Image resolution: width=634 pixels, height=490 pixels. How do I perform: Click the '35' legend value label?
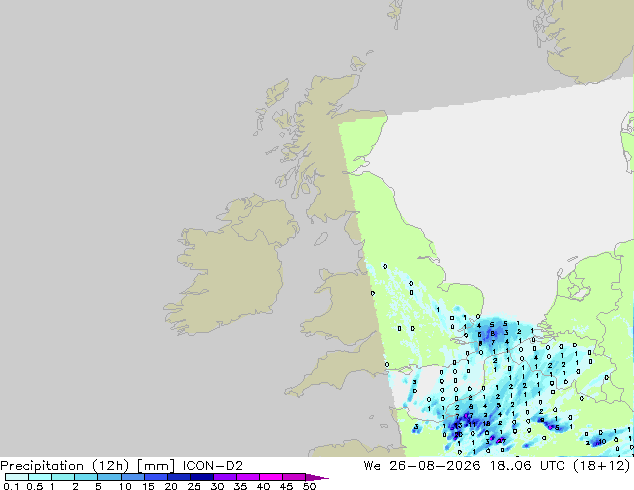click(240, 486)
